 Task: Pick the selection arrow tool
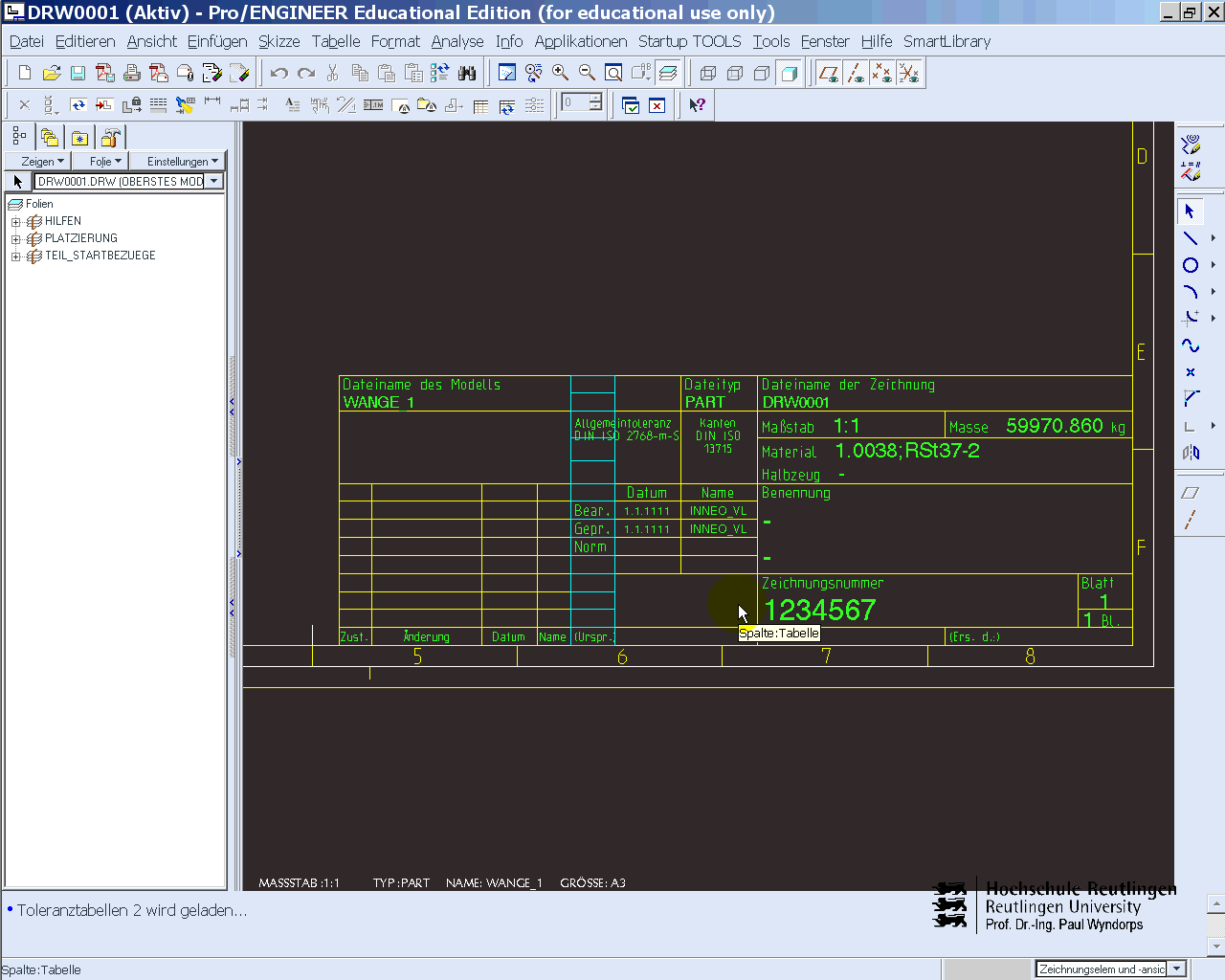pos(1191,212)
